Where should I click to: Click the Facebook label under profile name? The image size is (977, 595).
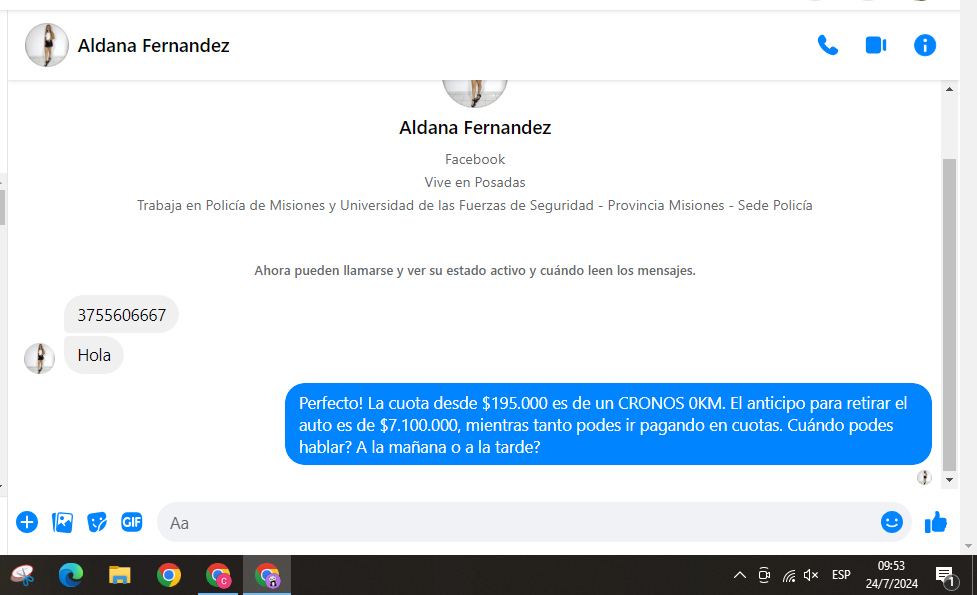[x=475, y=159]
